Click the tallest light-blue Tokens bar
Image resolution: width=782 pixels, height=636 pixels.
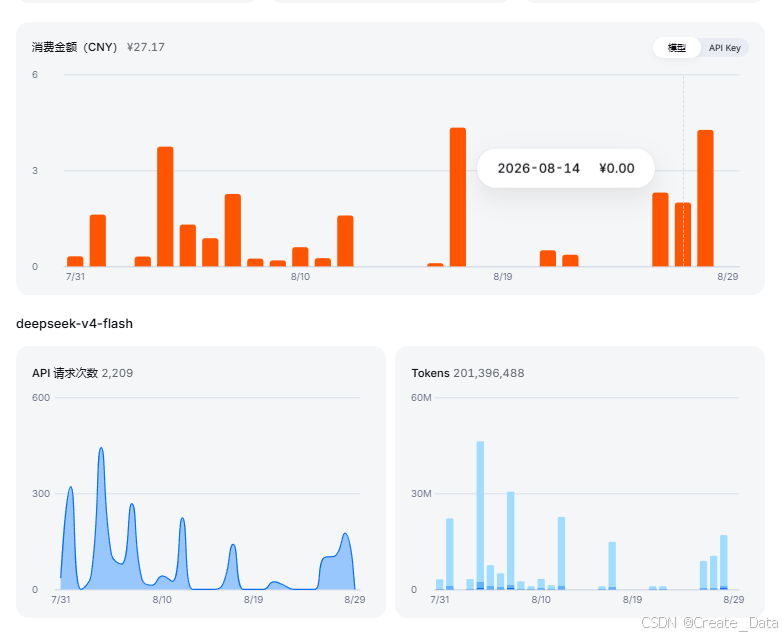click(x=480, y=515)
